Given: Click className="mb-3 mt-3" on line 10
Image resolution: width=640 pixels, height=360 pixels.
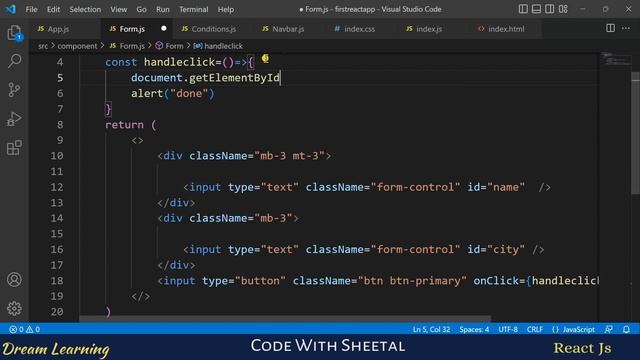Looking at the screenshot, I should coord(257,156).
